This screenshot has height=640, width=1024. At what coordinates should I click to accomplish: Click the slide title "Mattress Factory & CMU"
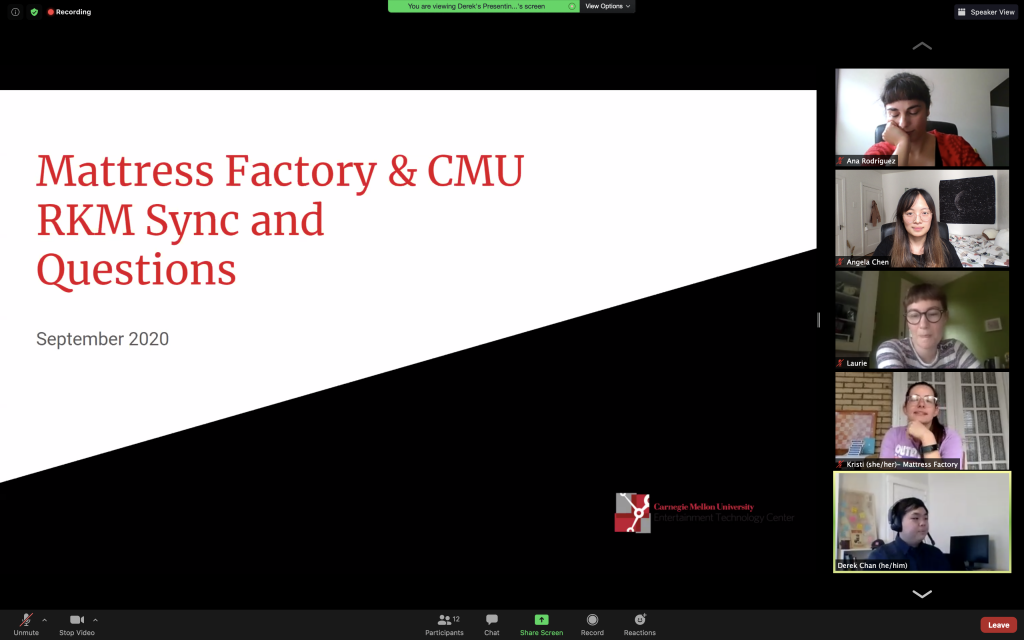pyautogui.click(x=280, y=172)
